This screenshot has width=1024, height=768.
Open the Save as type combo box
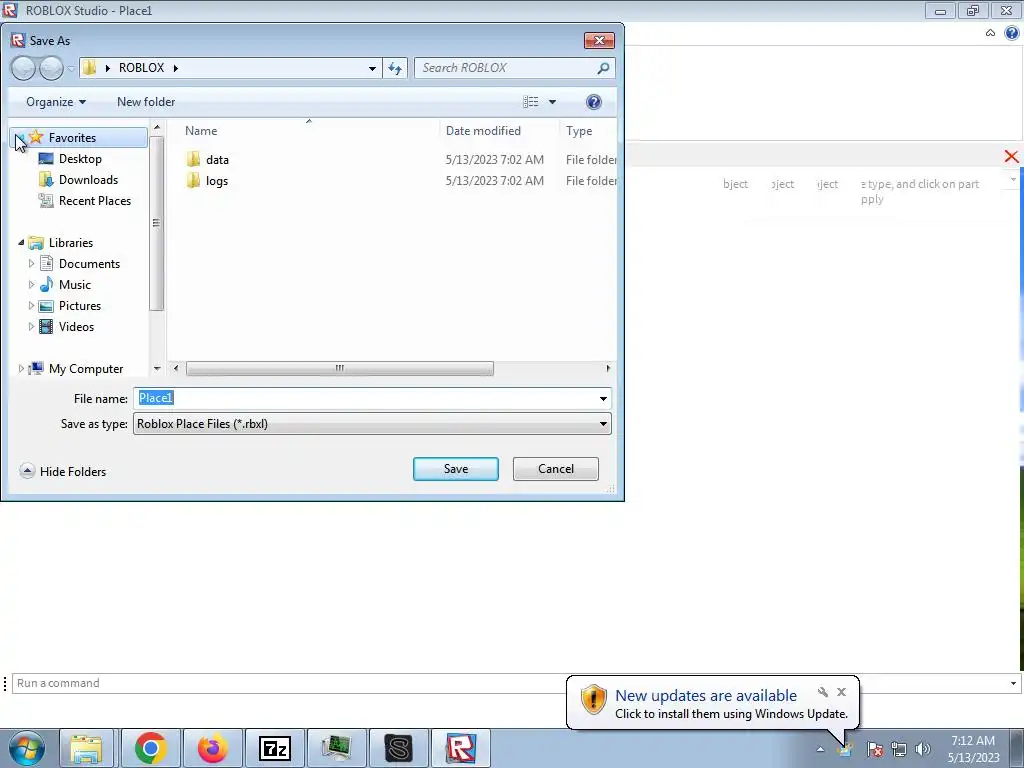coord(372,424)
